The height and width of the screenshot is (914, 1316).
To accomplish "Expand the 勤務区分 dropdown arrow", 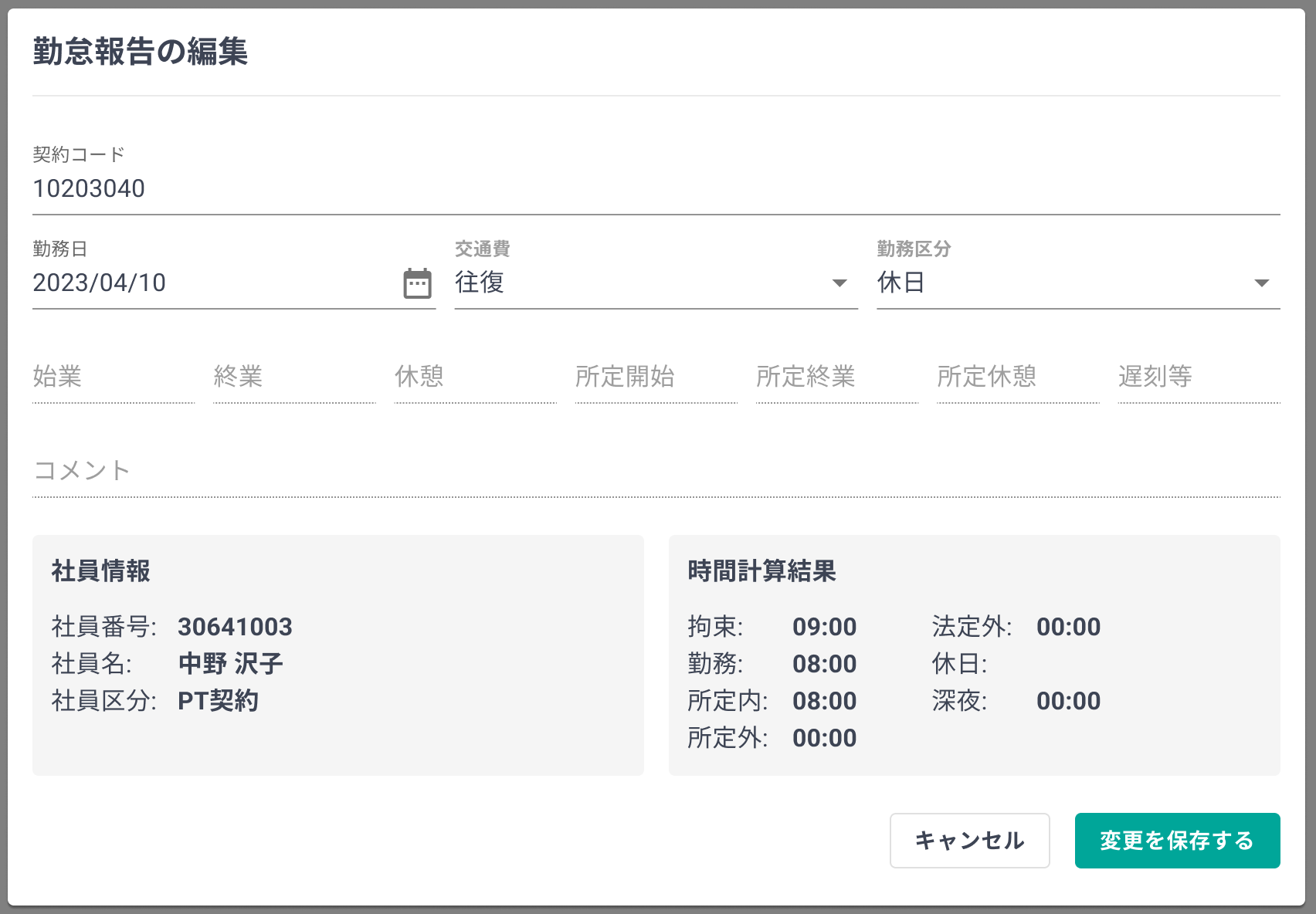I will click(x=1261, y=283).
